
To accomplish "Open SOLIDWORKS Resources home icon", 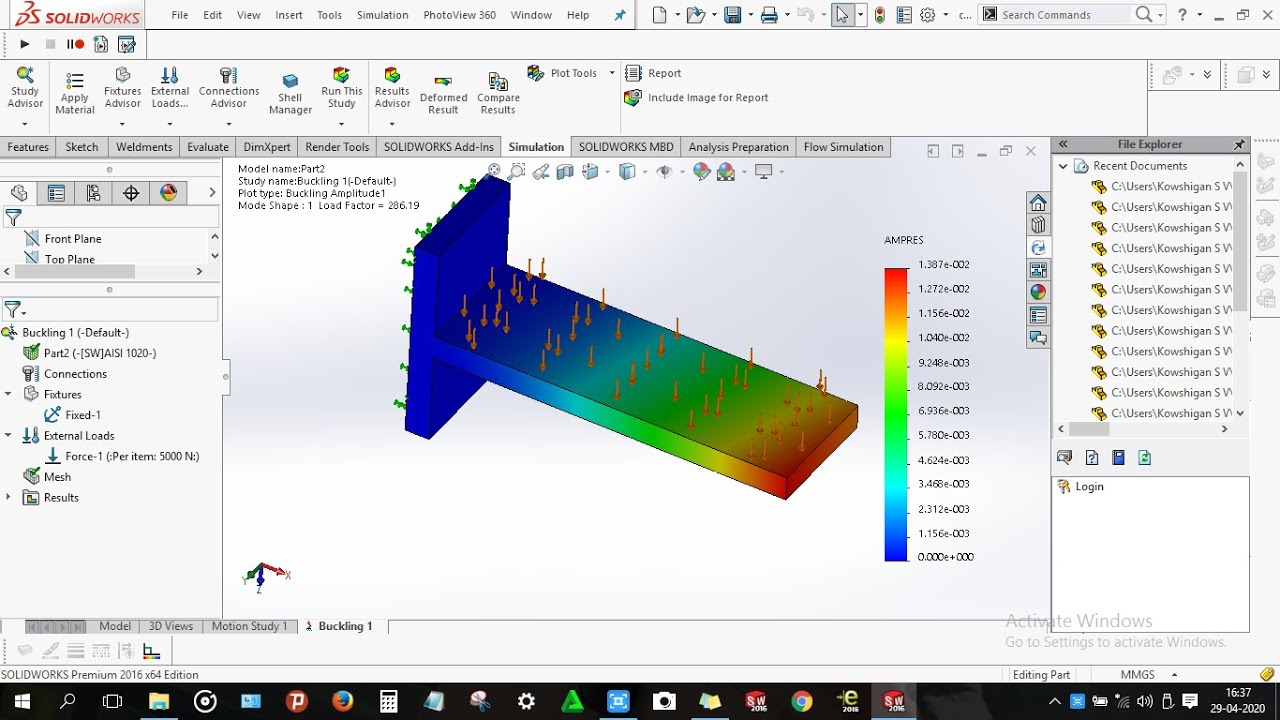I will pos(1038,203).
